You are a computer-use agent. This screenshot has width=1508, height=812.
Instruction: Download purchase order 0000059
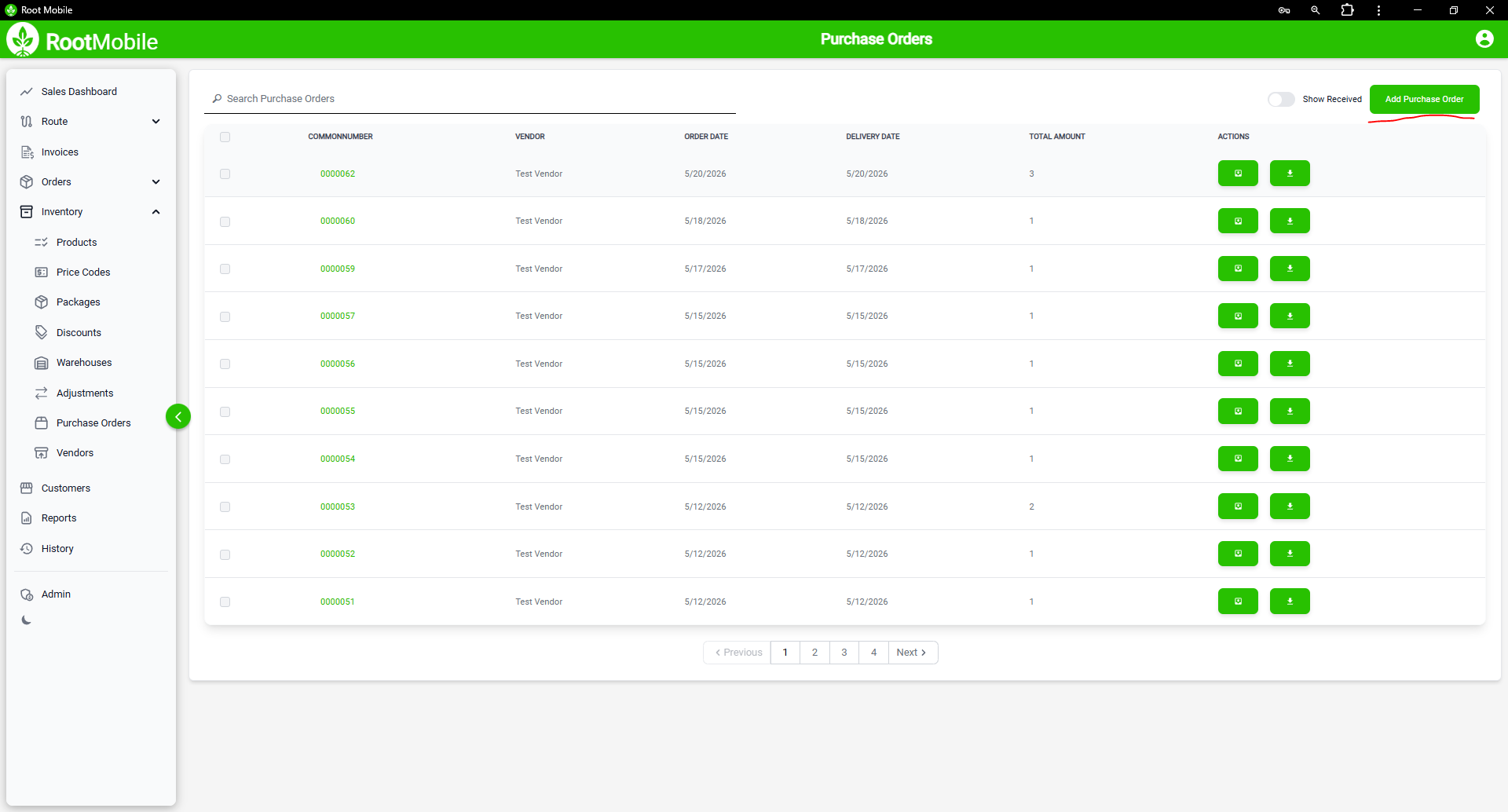(1290, 269)
